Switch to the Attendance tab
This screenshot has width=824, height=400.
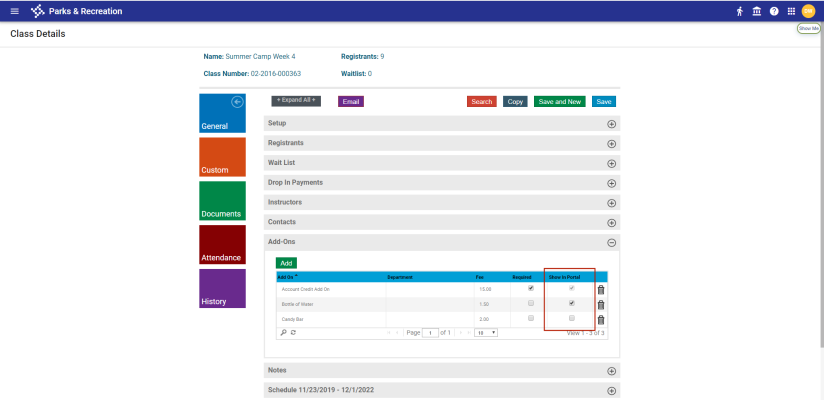coord(222,246)
